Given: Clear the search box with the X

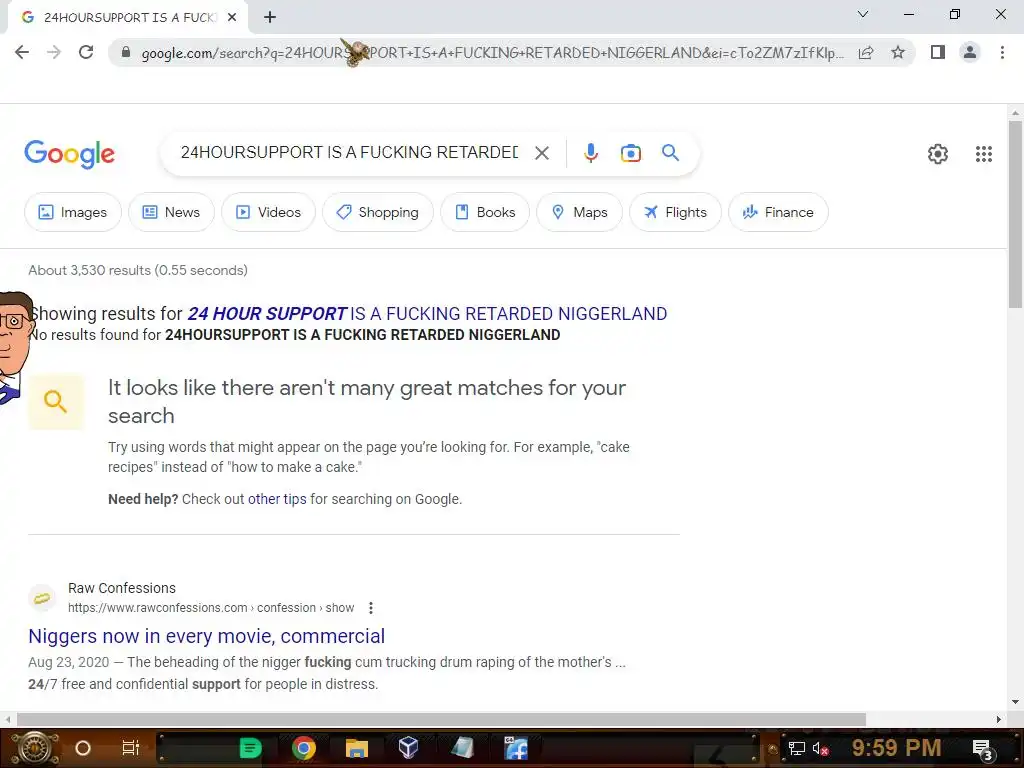Looking at the screenshot, I should (541, 153).
